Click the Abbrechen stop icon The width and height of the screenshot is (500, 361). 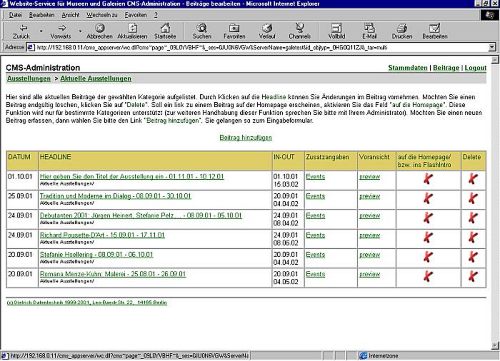click(x=100, y=28)
